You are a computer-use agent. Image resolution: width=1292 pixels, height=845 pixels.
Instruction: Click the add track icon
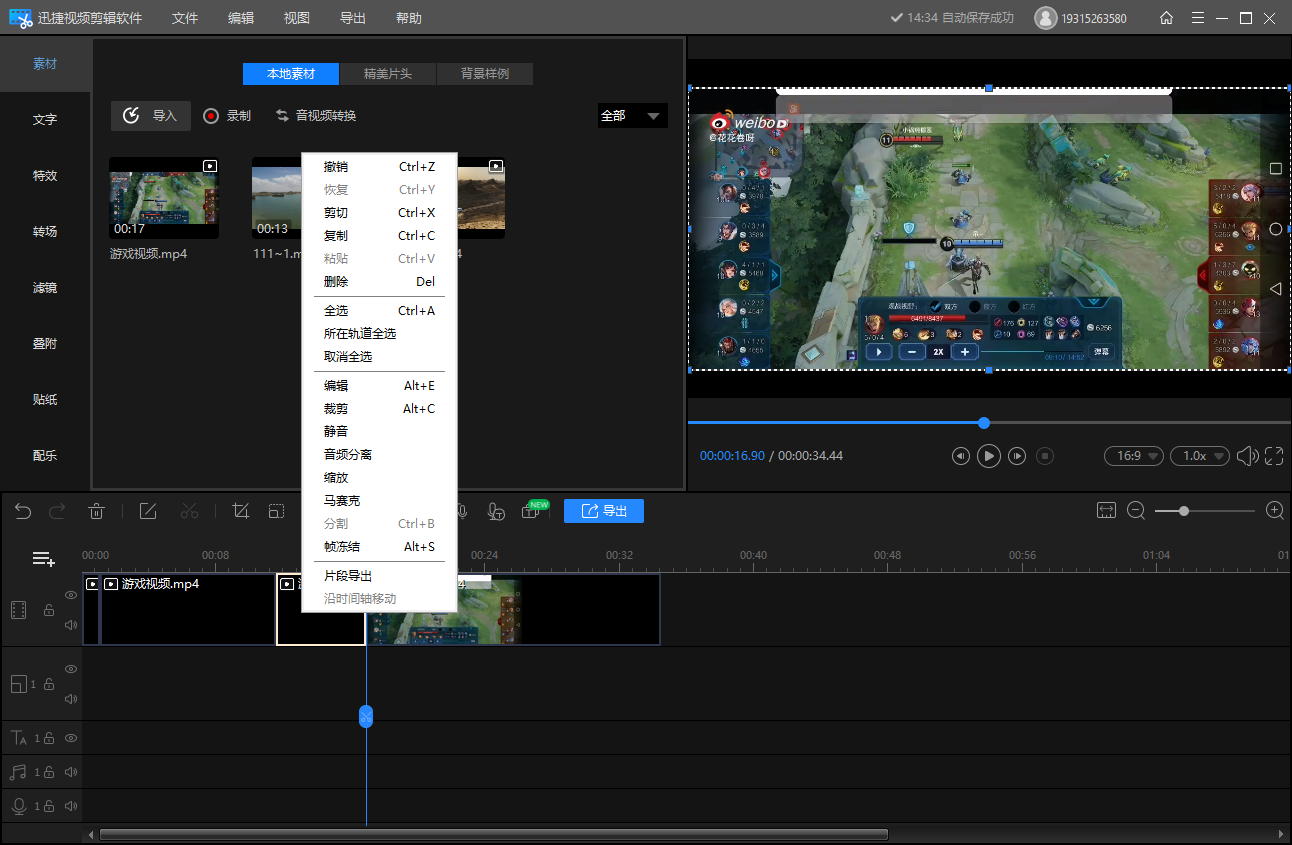click(43, 559)
